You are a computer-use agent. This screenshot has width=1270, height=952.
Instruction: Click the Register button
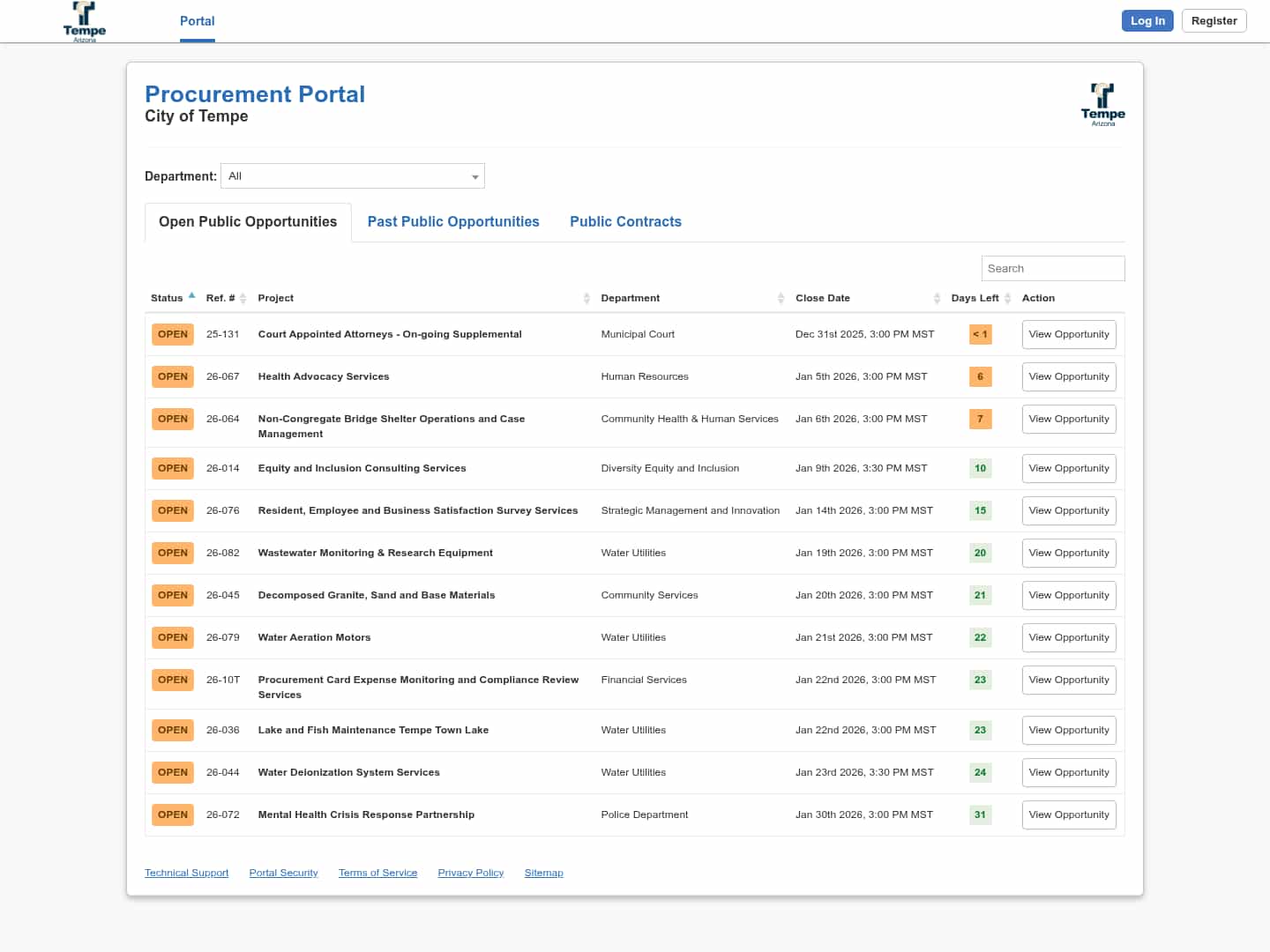(x=1214, y=21)
